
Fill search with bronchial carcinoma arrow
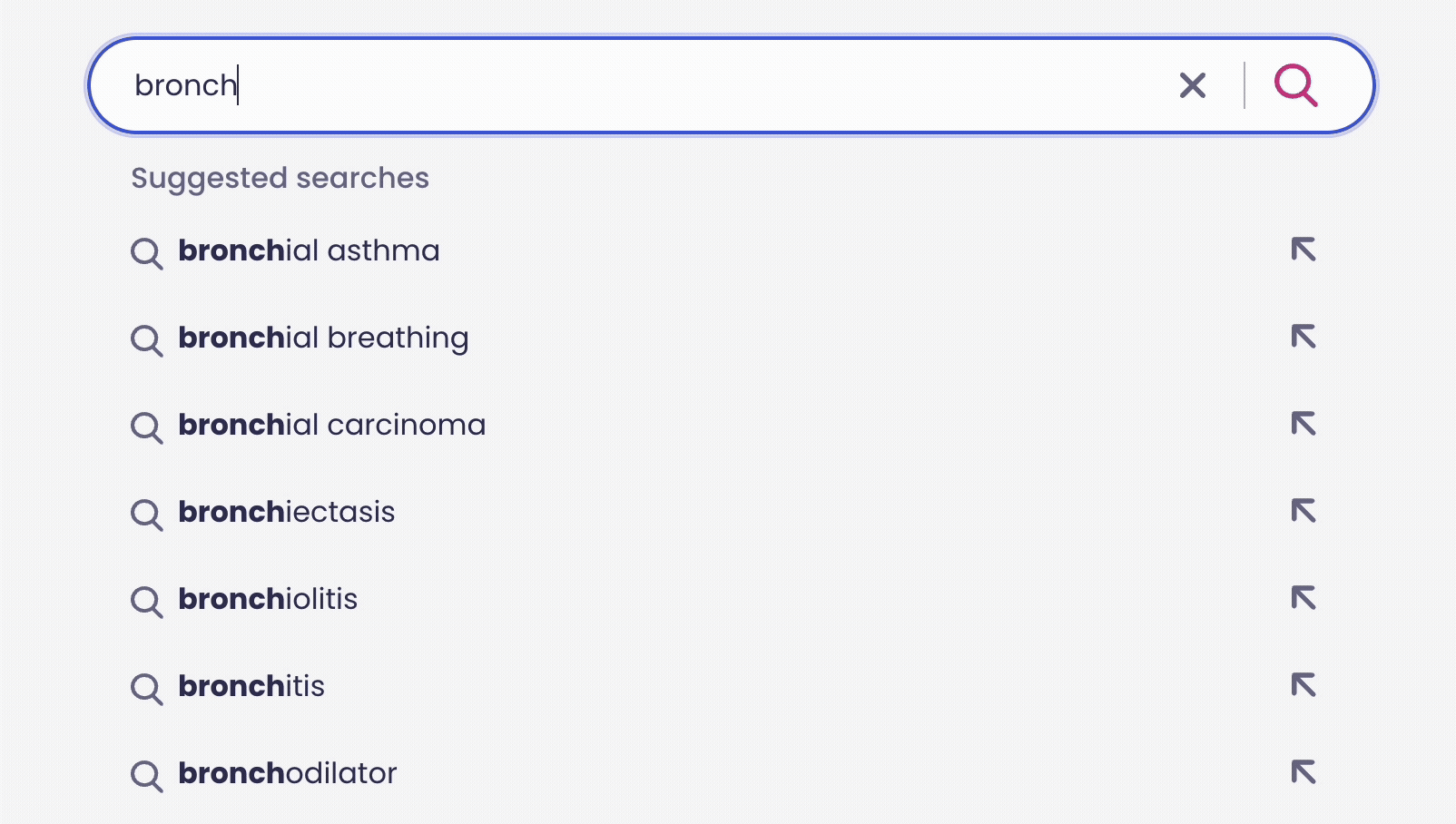point(1304,424)
